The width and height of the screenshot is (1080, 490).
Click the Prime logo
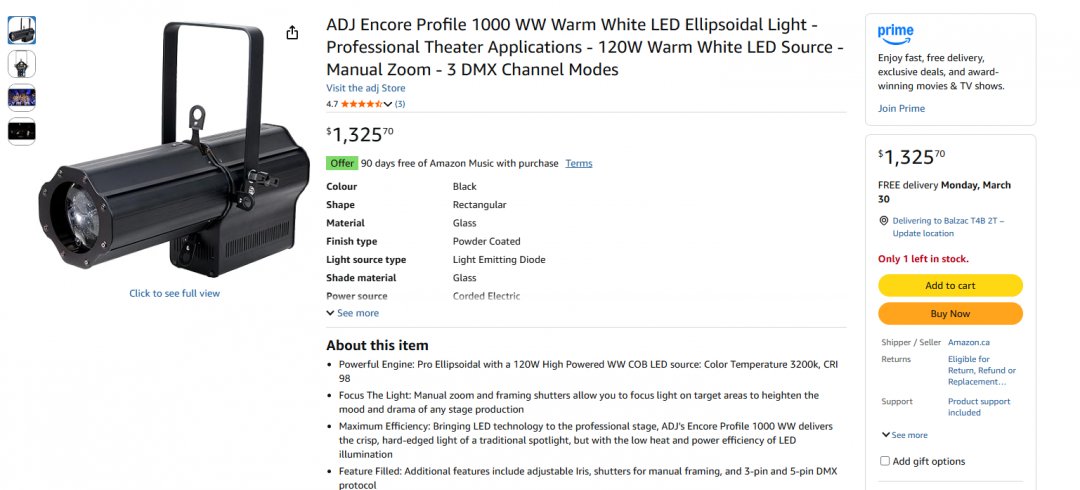[895, 34]
